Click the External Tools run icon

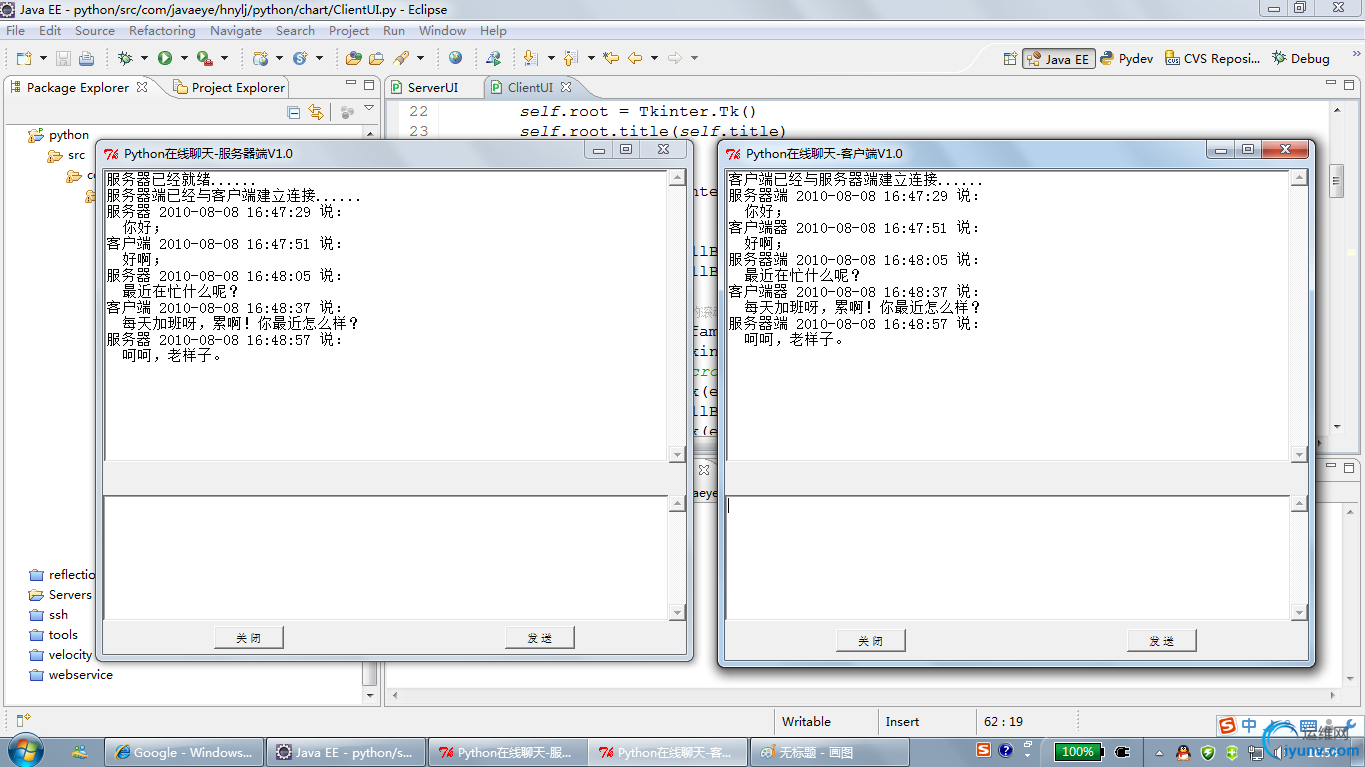coord(204,59)
